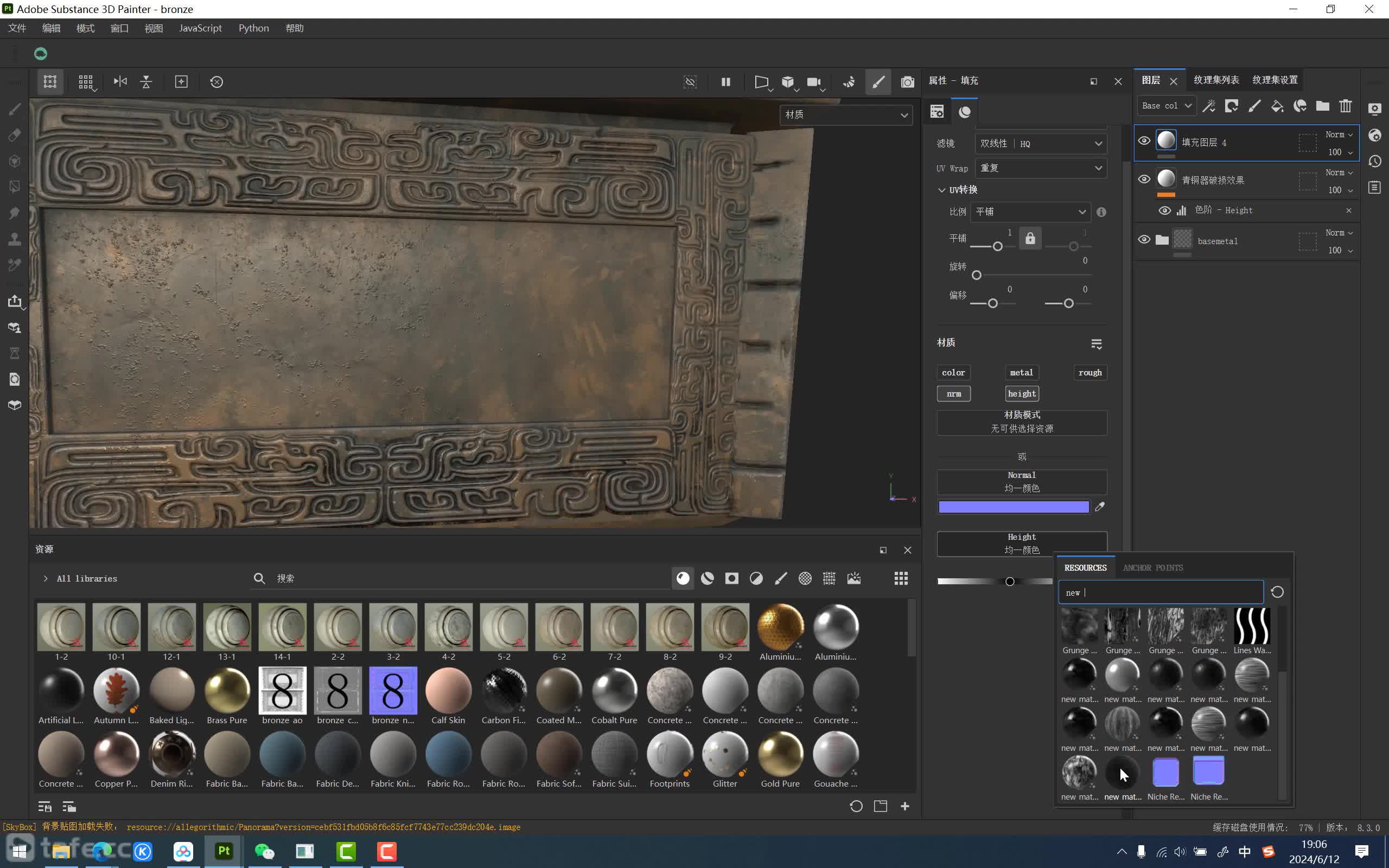Hide the 青铜器破损效果 layer
Image resolution: width=1389 pixels, height=868 pixels.
tap(1144, 179)
